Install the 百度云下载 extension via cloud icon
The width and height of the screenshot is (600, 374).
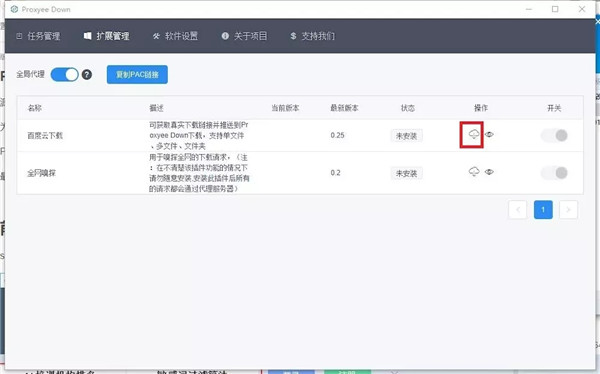(x=474, y=134)
